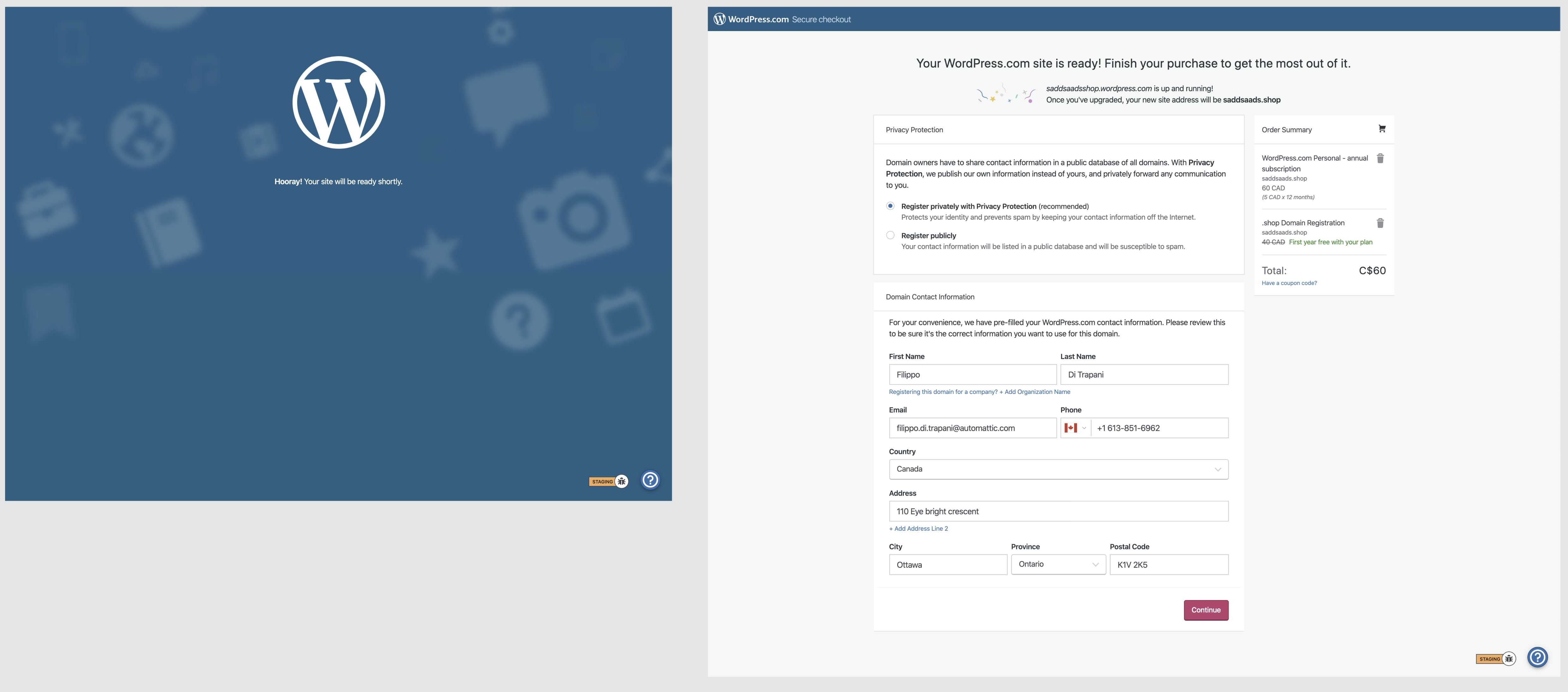Remove WordPress.com Personal plan with trash icon

coord(1380,158)
